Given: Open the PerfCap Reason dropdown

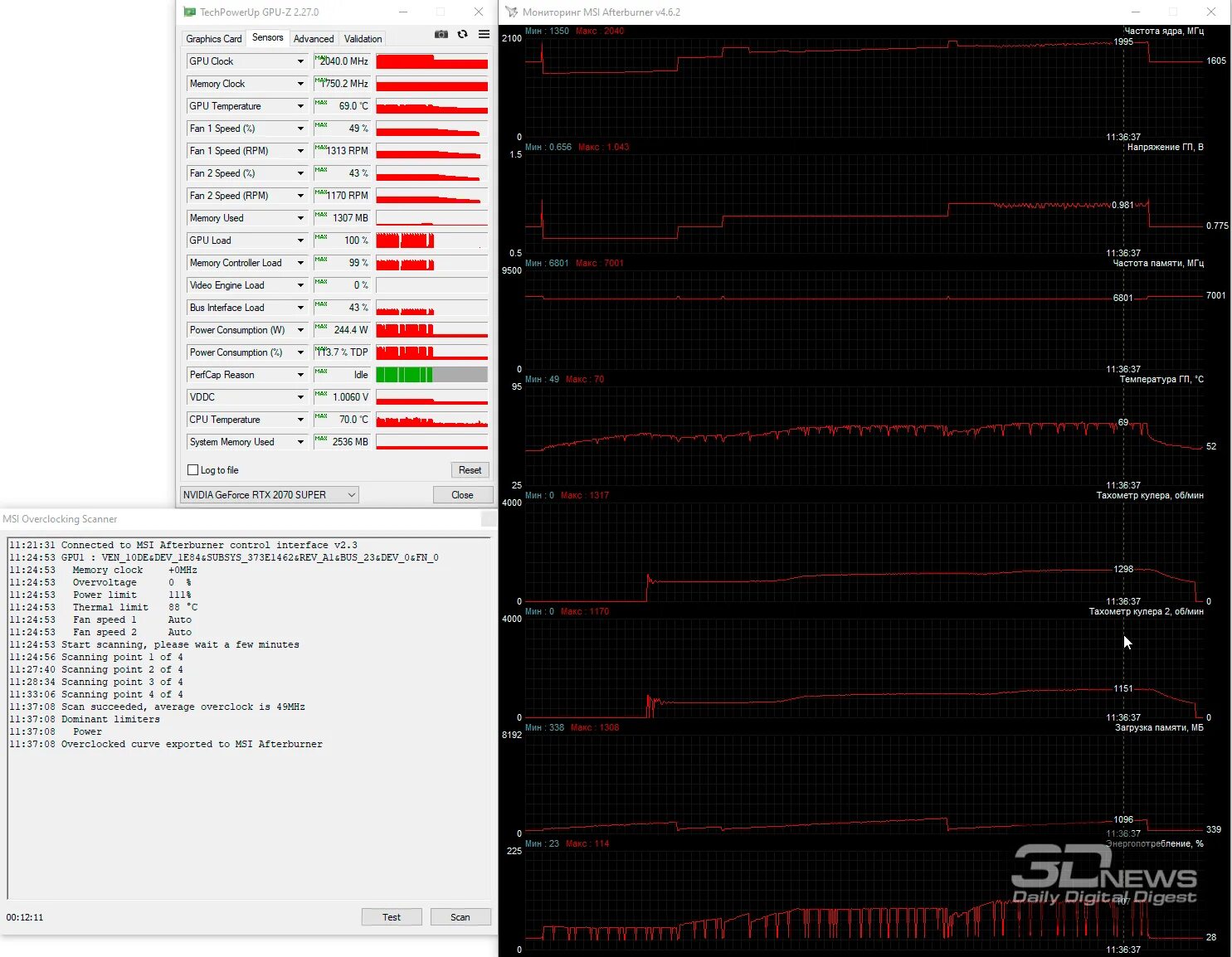Looking at the screenshot, I should pos(300,375).
